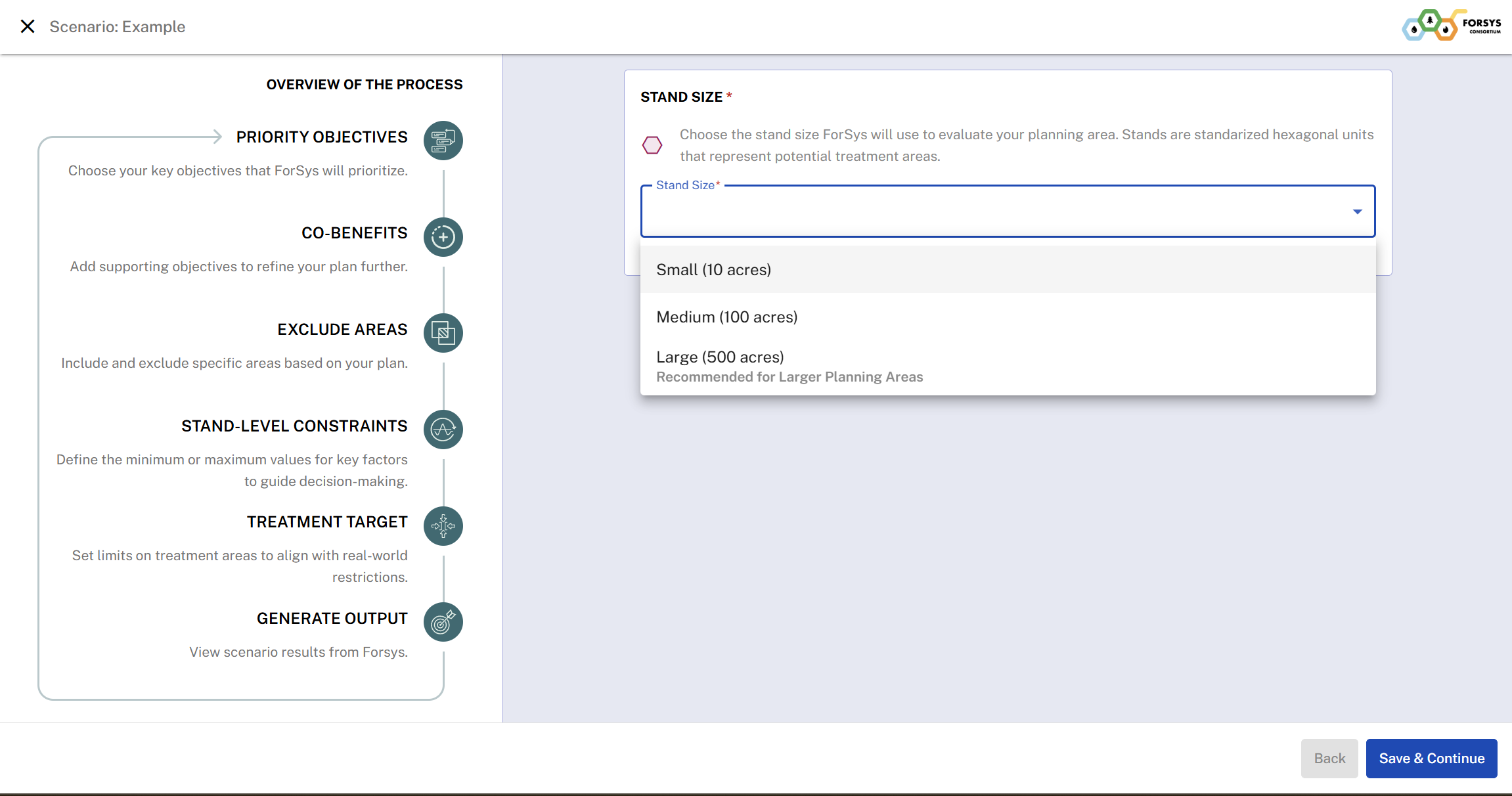The width and height of the screenshot is (1512, 796).
Task: Click the Generate Output target icon
Action: click(443, 622)
